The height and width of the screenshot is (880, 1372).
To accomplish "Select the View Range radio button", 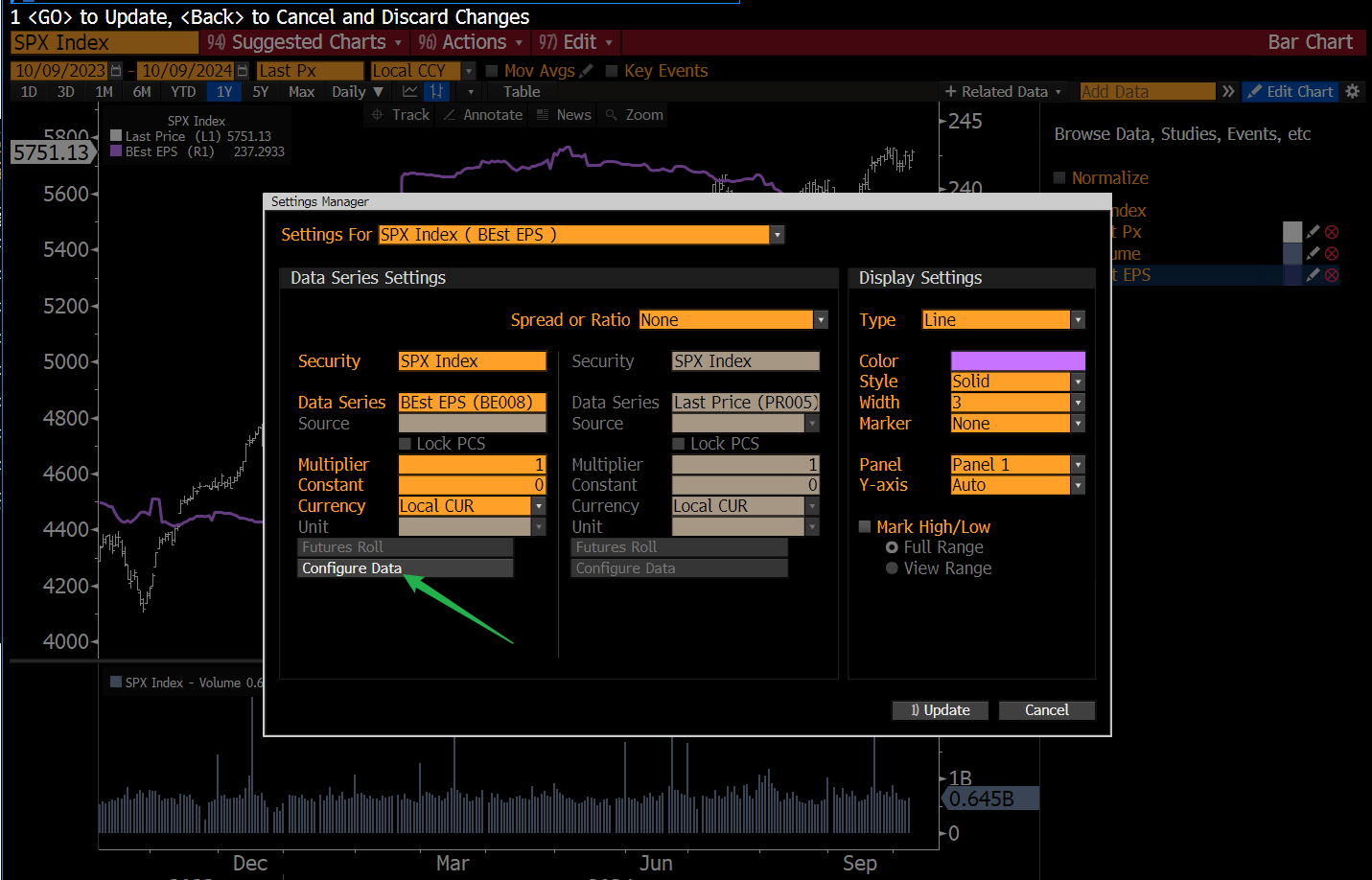I will coord(892,567).
